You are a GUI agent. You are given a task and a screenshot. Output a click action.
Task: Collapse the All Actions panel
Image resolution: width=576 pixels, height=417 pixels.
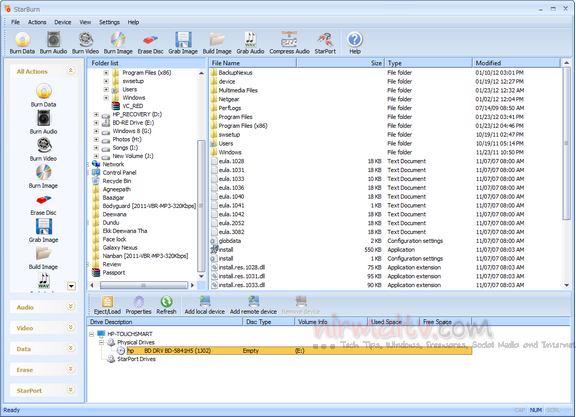tap(71, 70)
